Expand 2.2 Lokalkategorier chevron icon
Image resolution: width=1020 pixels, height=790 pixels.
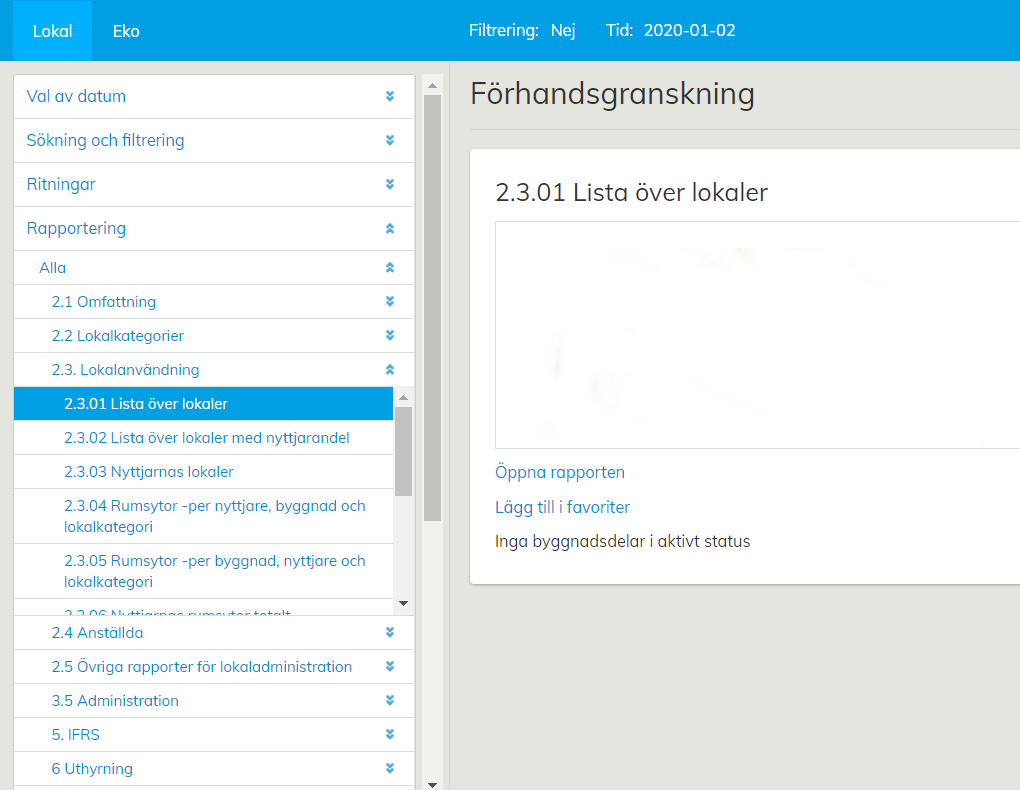(x=390, y=336)
